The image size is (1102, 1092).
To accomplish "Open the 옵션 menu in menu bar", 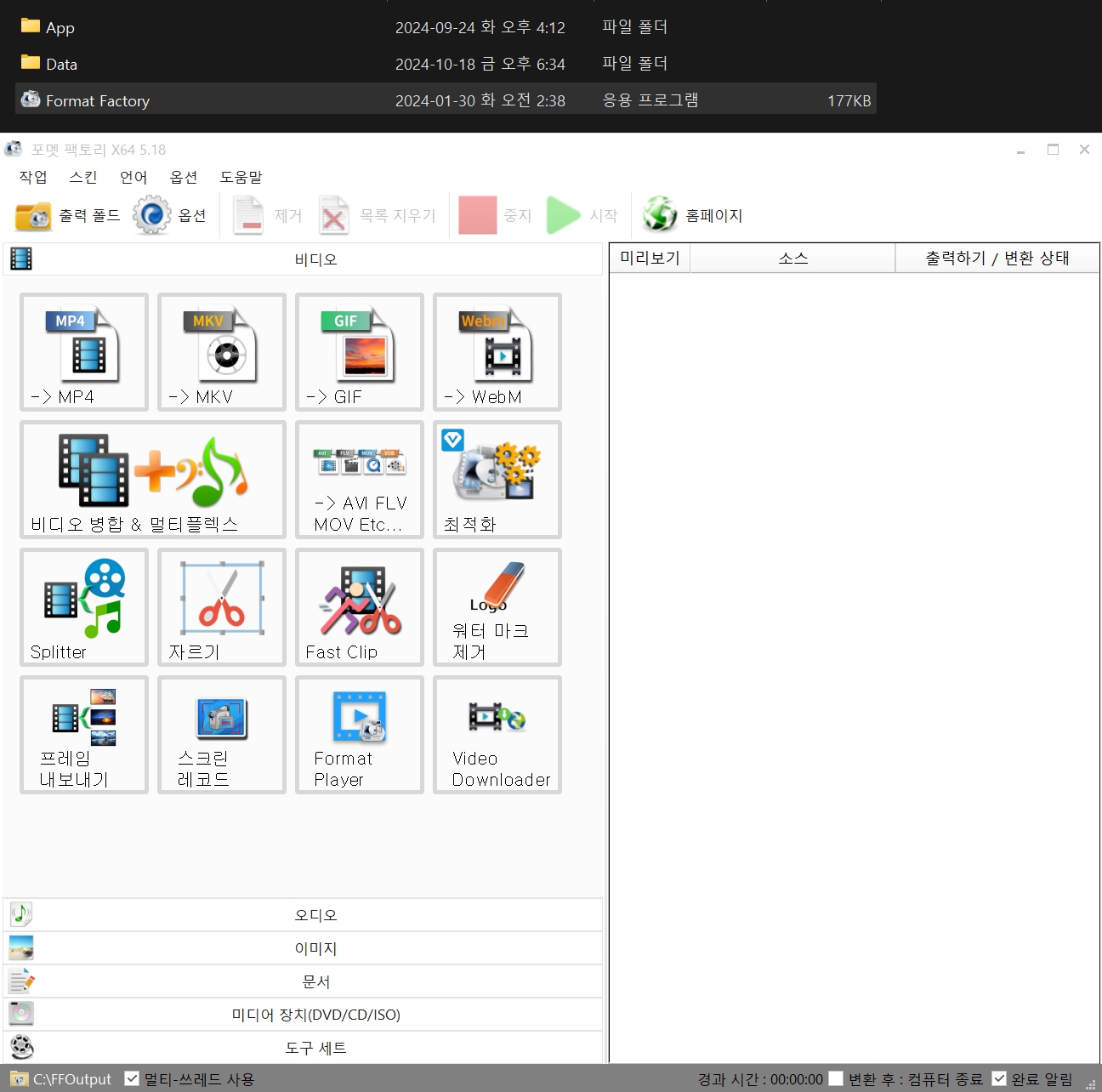I will click(x=184, y=177).
